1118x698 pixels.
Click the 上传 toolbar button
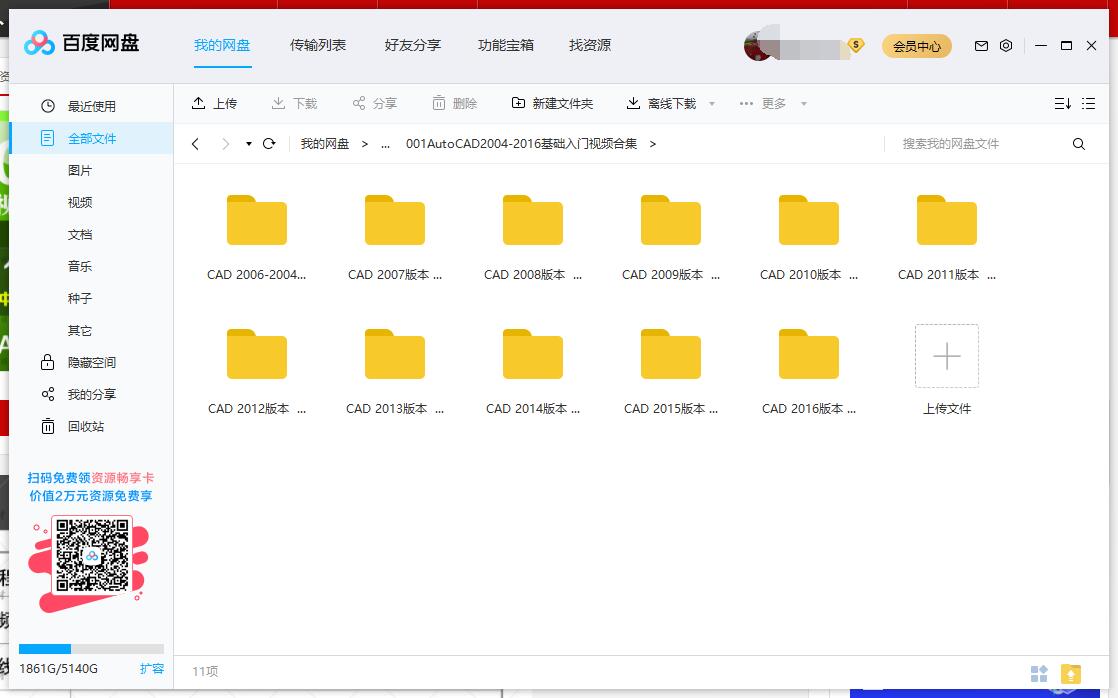click(214, 104)
